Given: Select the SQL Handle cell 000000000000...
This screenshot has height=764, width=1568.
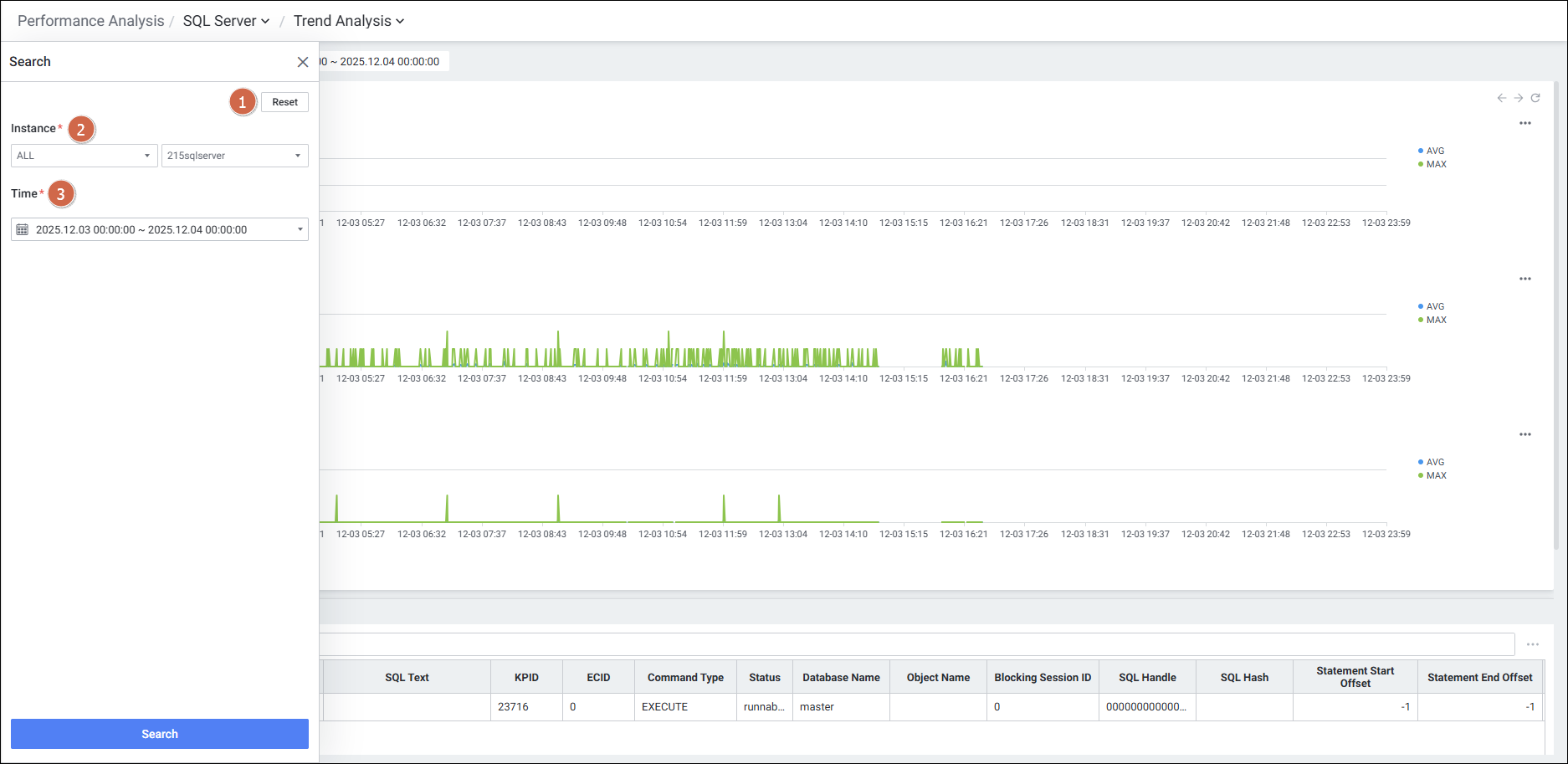Looking at the screenshot, I should click(x=1147, y=707).
